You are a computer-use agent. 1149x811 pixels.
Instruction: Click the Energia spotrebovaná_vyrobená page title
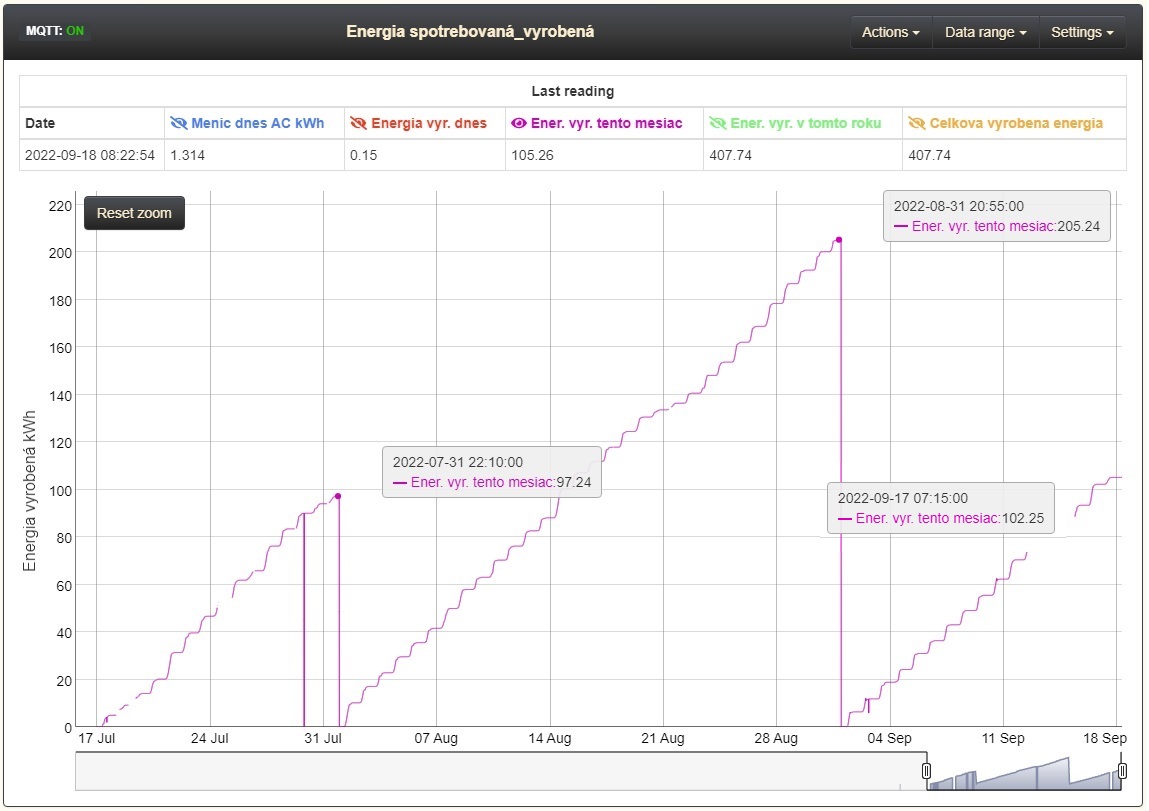[470, 32]
